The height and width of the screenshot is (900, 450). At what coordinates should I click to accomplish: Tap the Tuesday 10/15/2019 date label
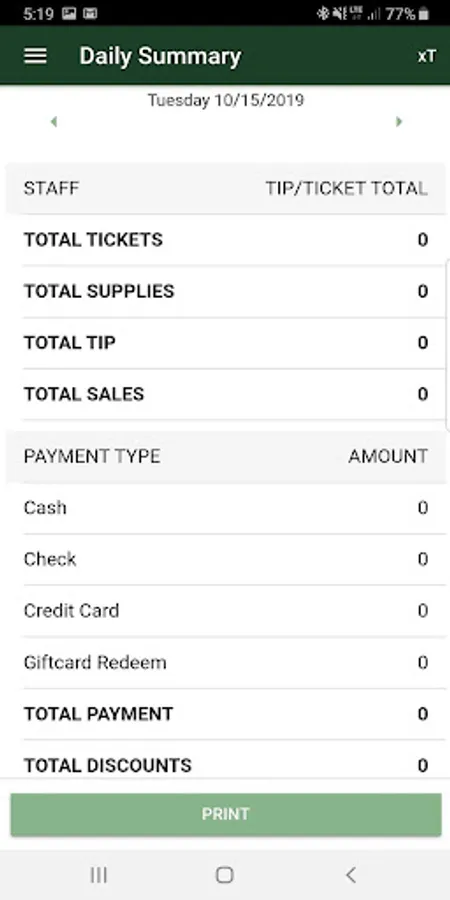click(226, 100)
